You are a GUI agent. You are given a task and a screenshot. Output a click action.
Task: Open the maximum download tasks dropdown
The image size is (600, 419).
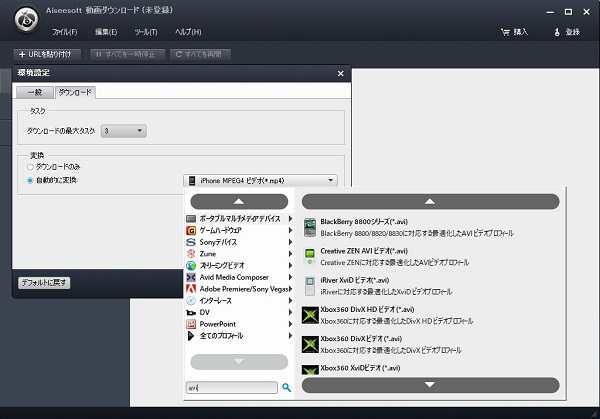(123, 131)
